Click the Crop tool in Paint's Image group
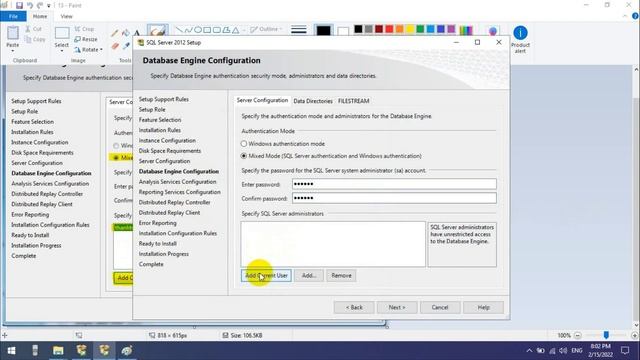Screen dimensions: 640x360 pos(84,29)
